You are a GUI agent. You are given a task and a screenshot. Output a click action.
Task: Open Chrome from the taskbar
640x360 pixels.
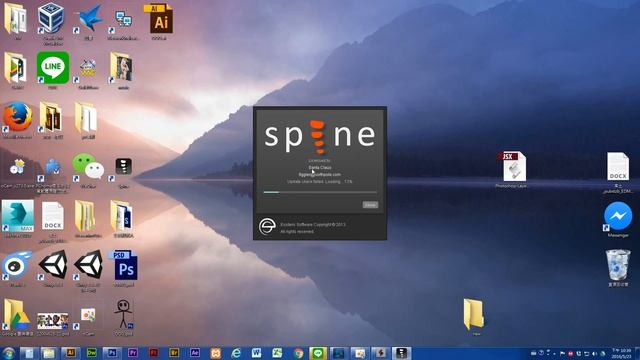click(298, 353)
